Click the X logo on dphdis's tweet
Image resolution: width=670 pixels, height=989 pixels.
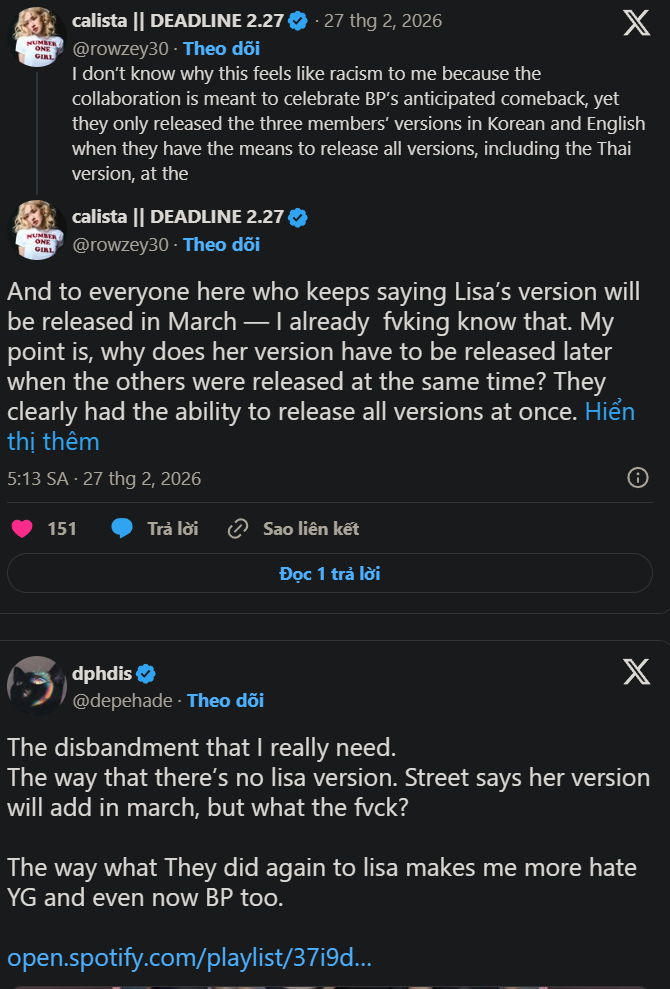[x=636, y=673]
